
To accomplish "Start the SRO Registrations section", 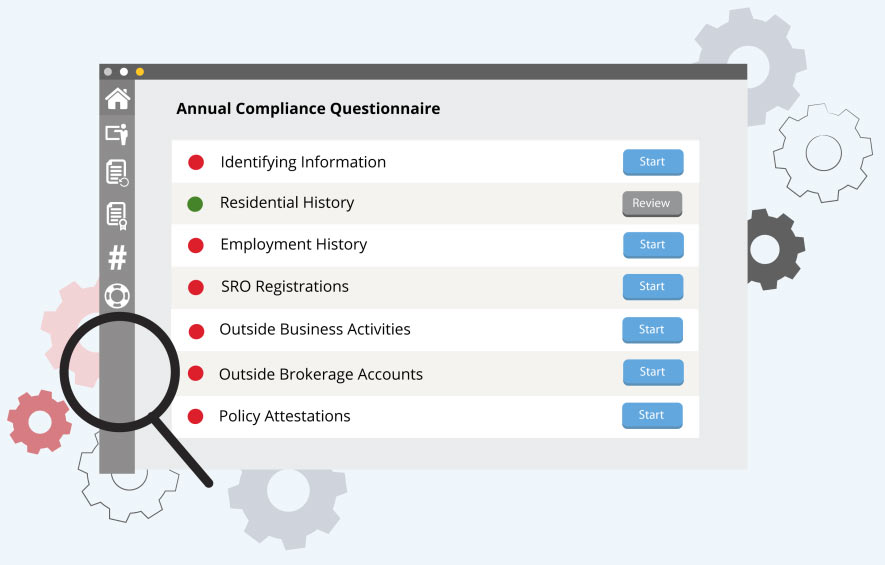I will tap(653, 287).
